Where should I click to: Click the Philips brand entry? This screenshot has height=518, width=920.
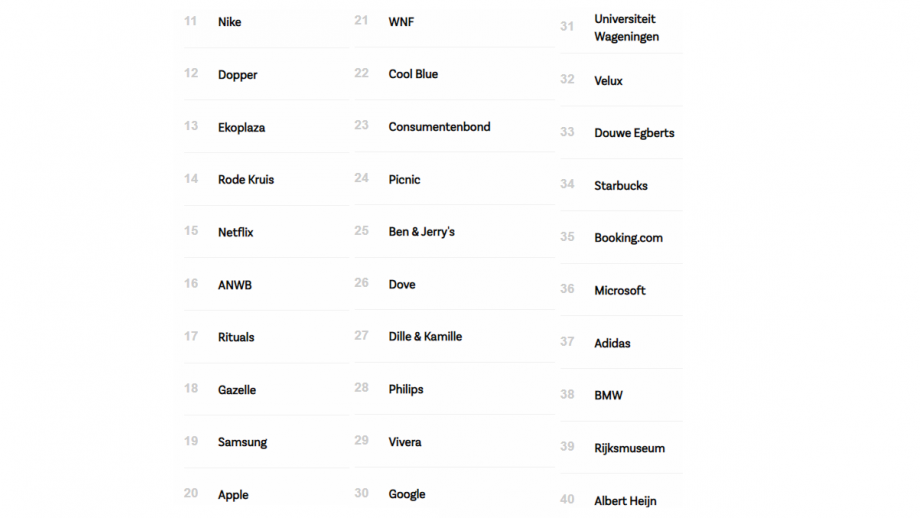405,390
